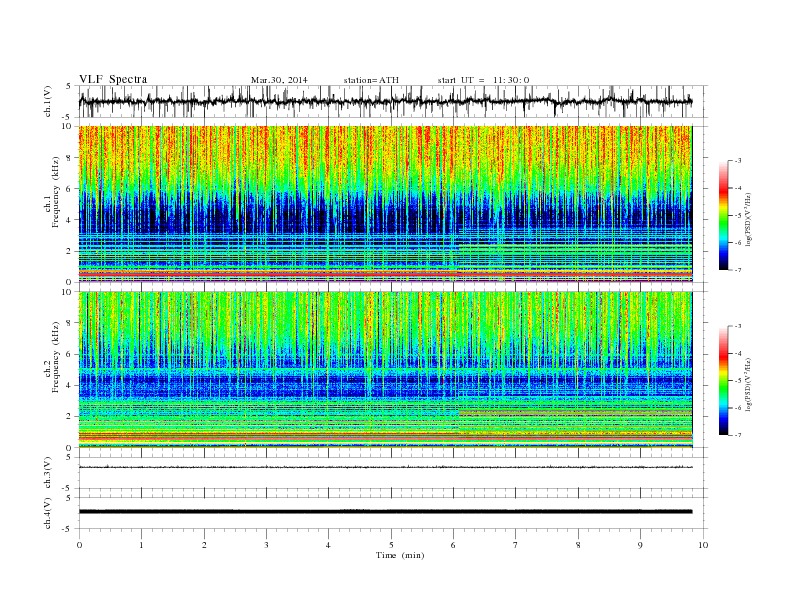792x612 pixels.
Task: Click the '-3' tick on ch.1 color bar
Action: click(737, 161)
